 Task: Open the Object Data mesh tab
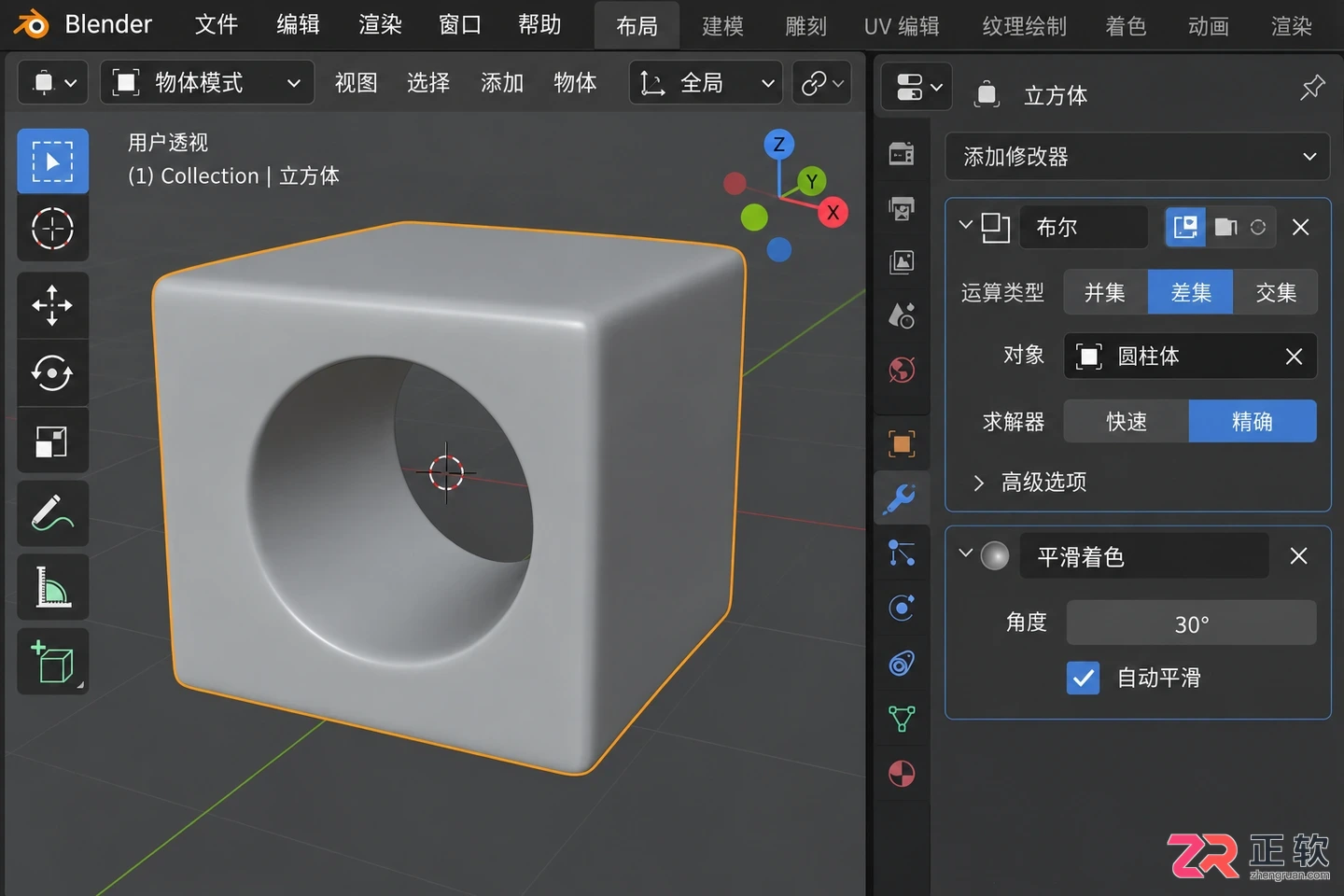pyautogui.click(x=902, y=719)
